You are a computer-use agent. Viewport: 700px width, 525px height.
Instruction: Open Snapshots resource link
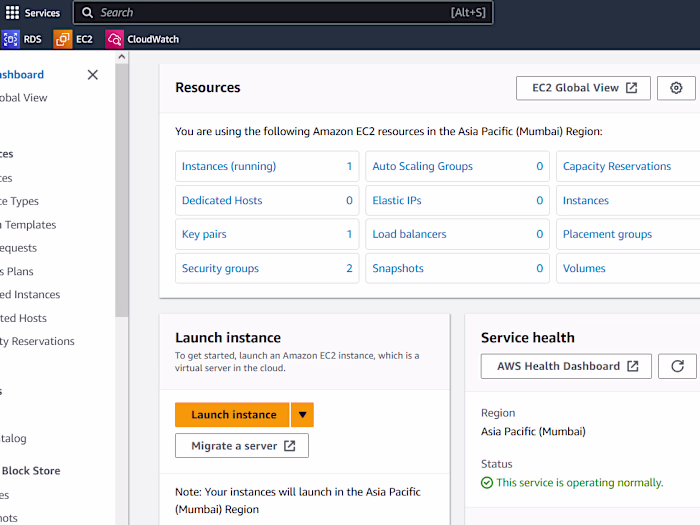pyautogui.click(x=398, y=268)
